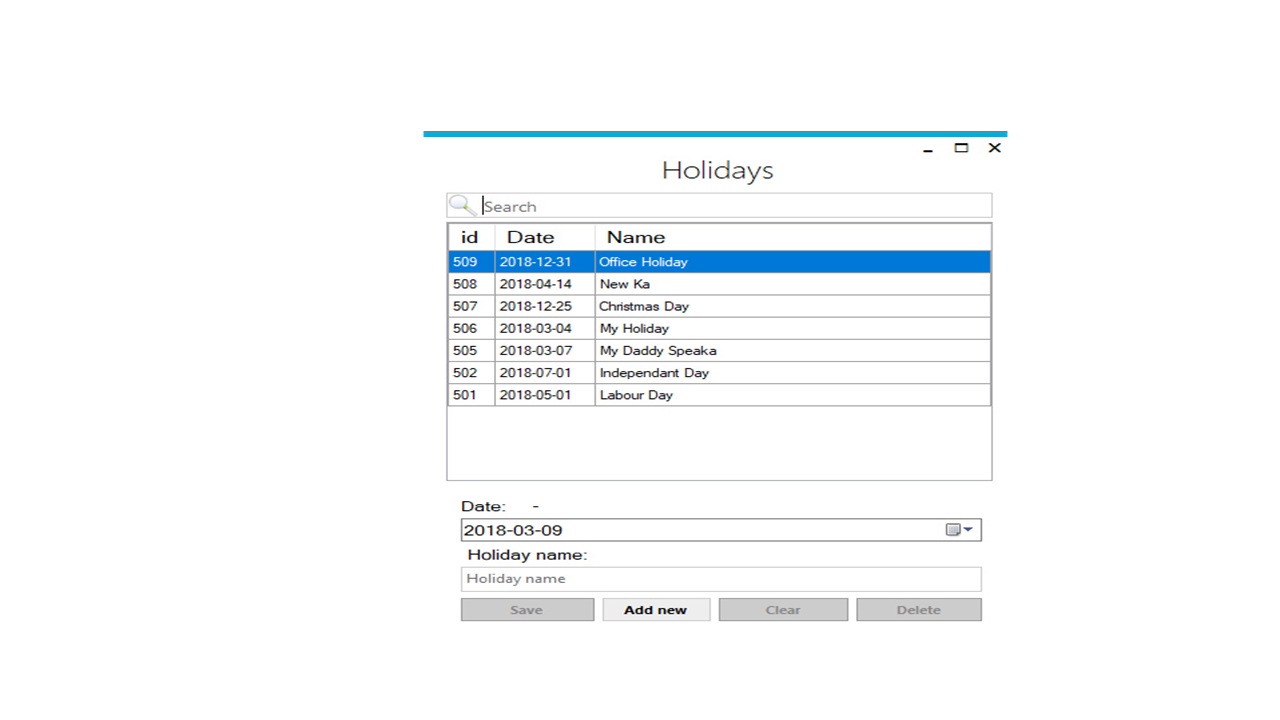Click the Save button
Image resolution: width=1280 pixels, height=720 pixels.
pyautogui.click(x=526, y=609)
